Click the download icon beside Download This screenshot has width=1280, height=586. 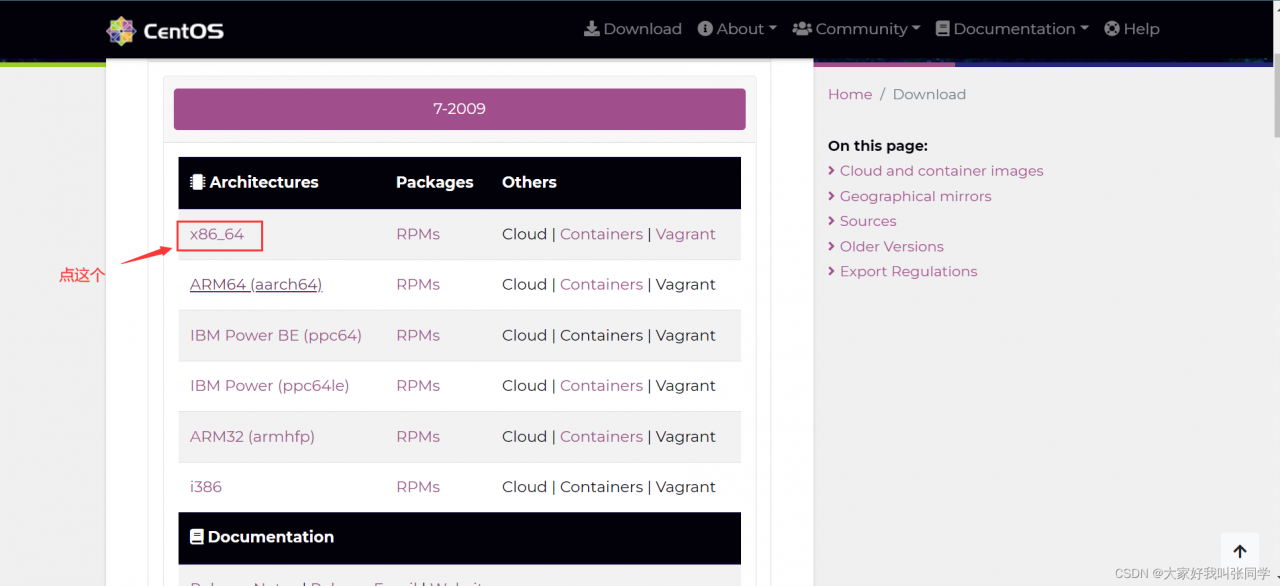pos(592,29)
